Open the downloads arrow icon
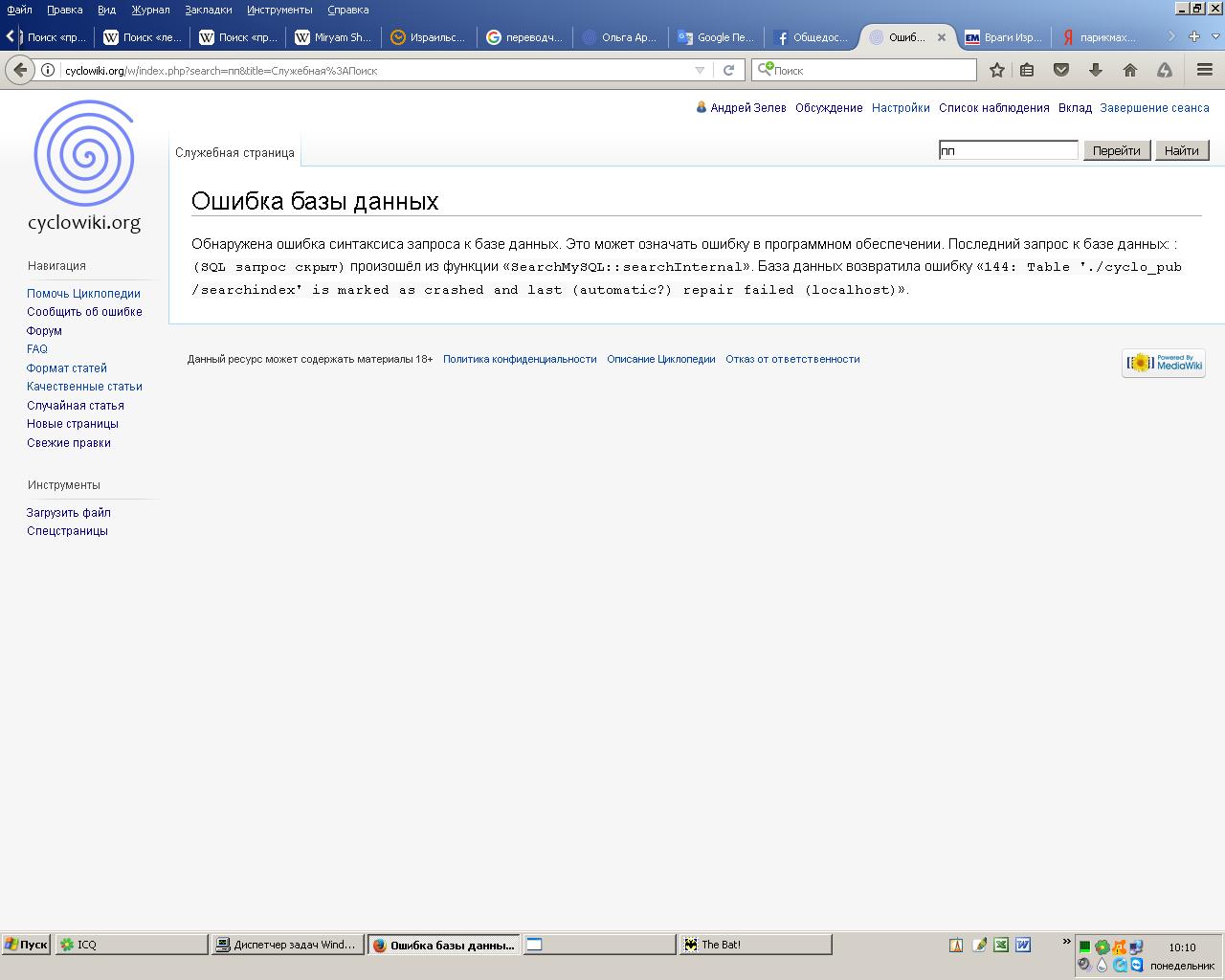Screen dimensions: 1225x980 coord(1096,70)
